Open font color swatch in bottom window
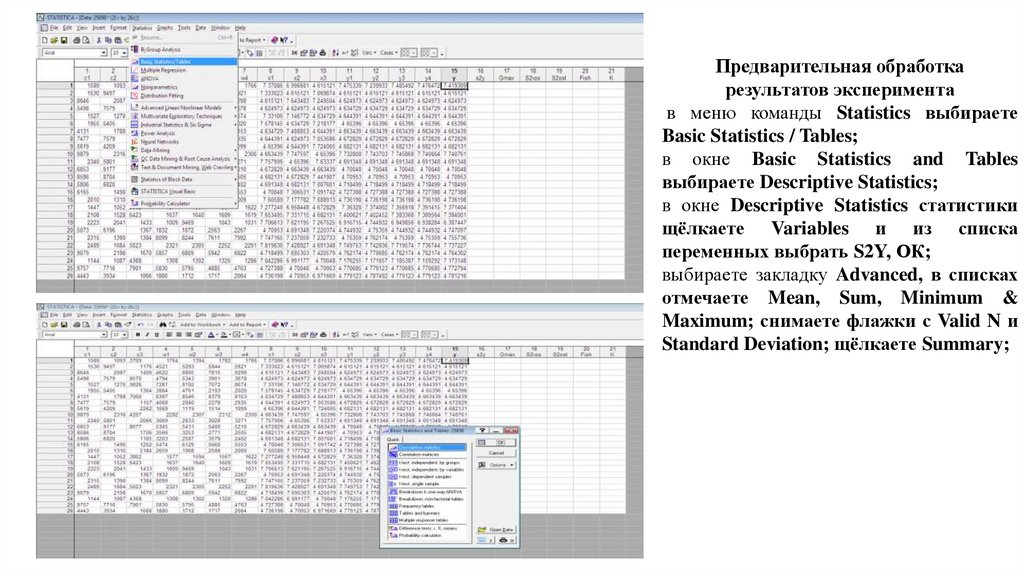The width and height of the screenshot is (1024, 574). click(212, 334)
